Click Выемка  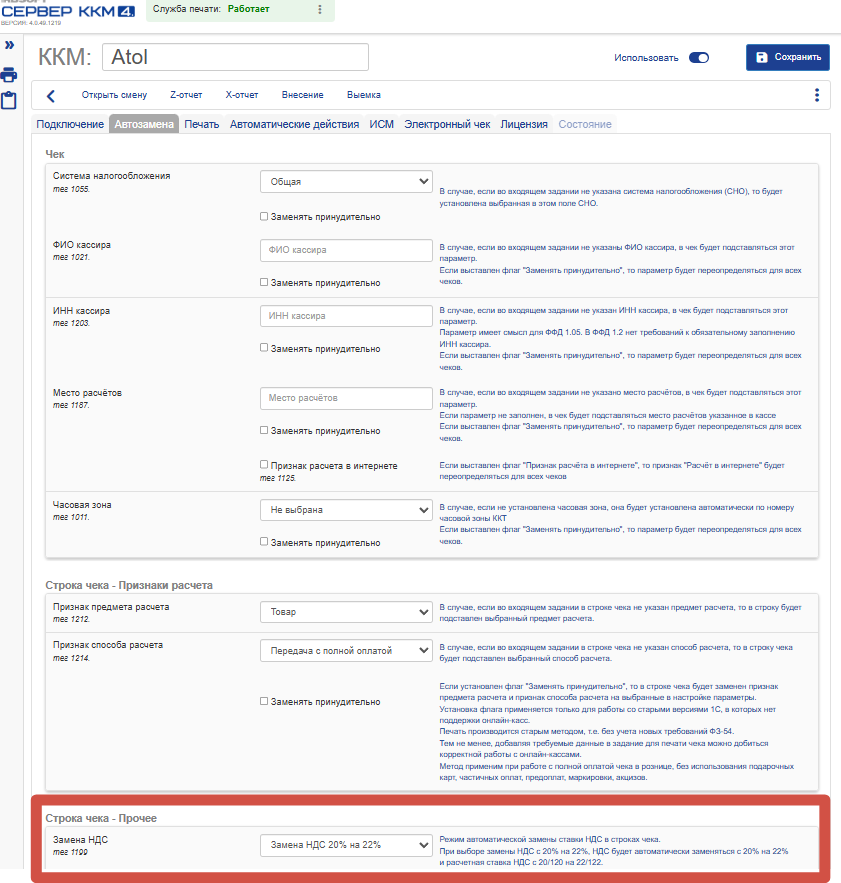[x=364, y=95]
